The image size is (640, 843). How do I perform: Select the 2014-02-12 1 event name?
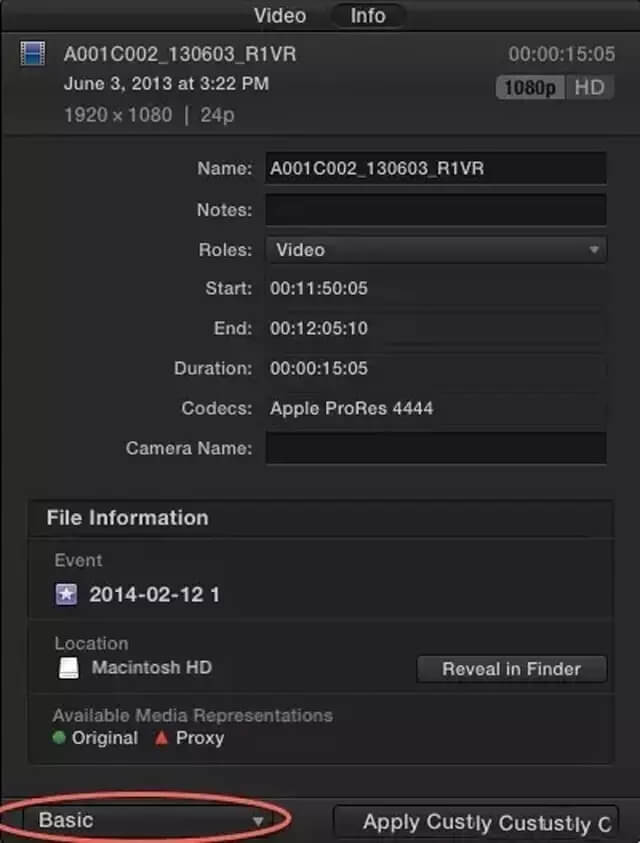[x=154, y=595]
